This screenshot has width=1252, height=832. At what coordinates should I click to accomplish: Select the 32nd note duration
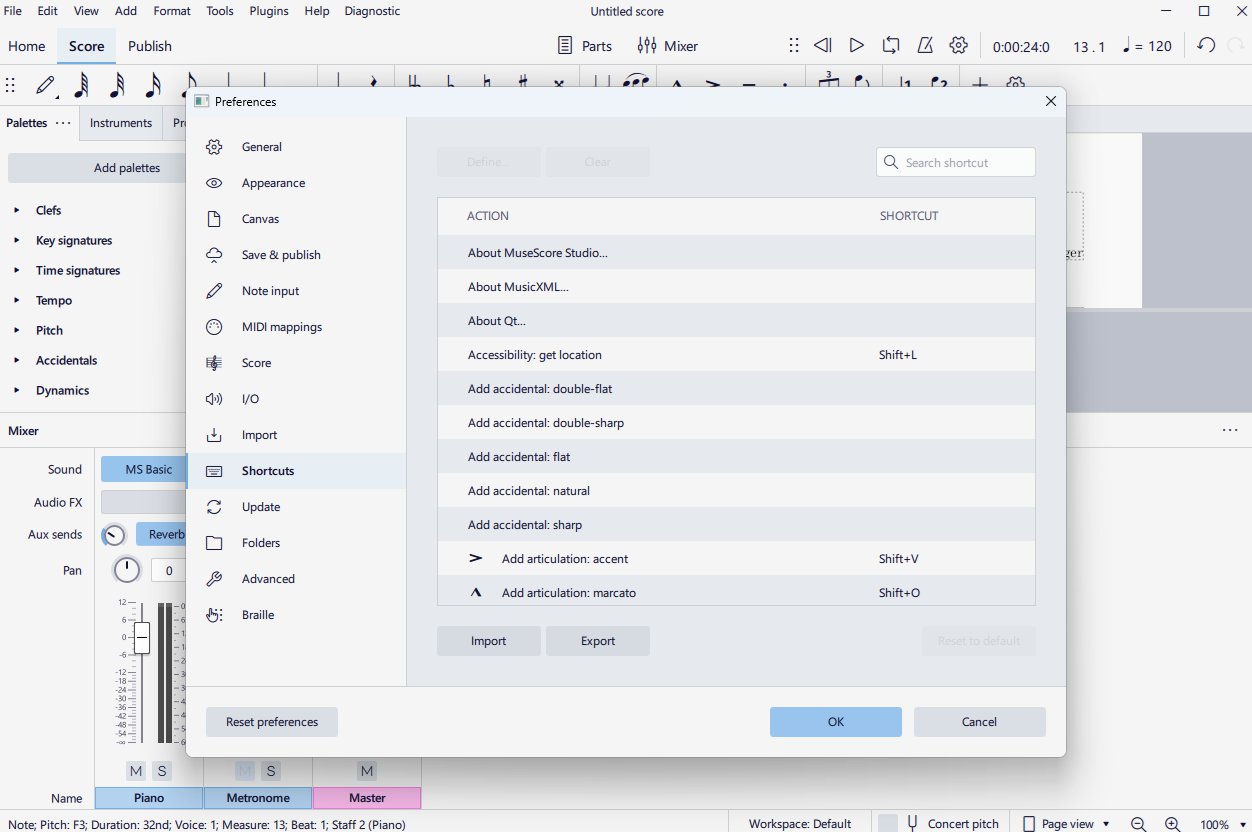(118, 86)
